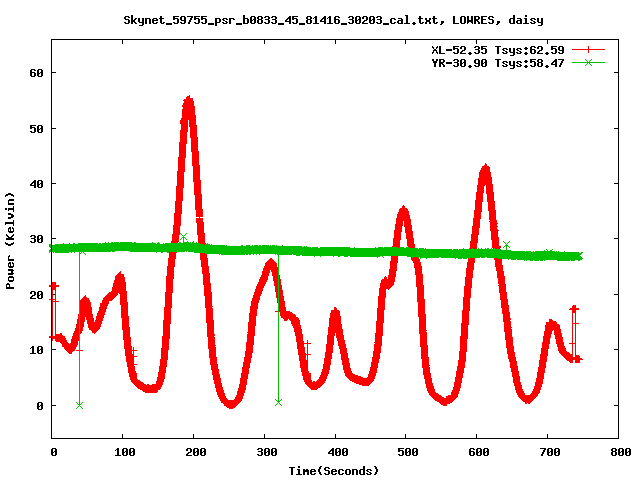Click the 'Power (Kelvin)' y-axis label
The height and width of the screenshot is (480, 640).
pos(10,241)
